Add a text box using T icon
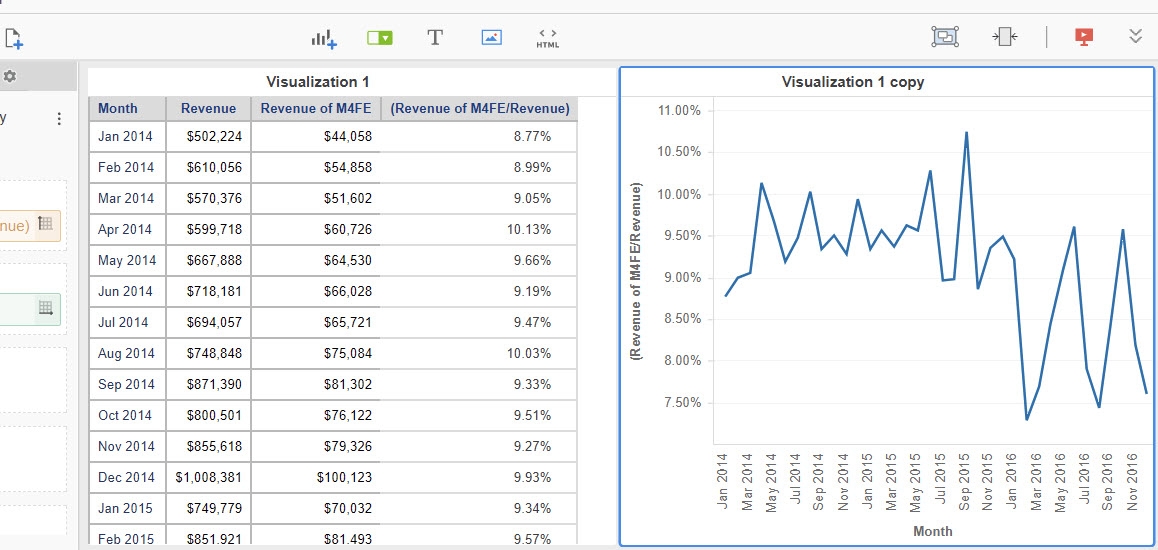This screenshot has height=550, width=1158. click(435, 38)
